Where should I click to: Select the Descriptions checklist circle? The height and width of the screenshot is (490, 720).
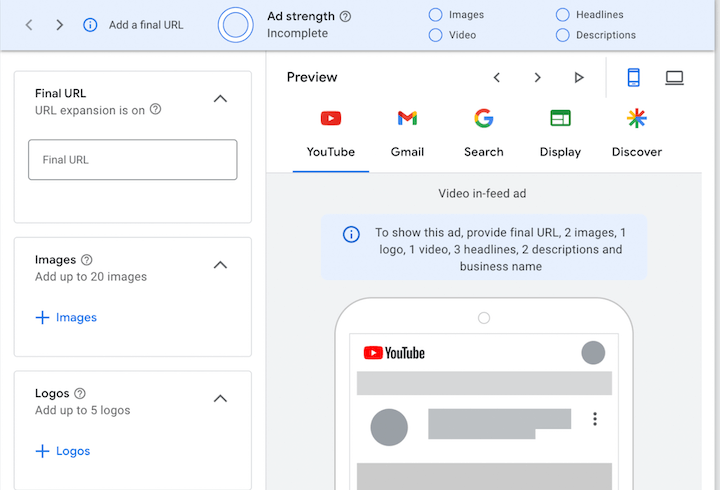562,35
